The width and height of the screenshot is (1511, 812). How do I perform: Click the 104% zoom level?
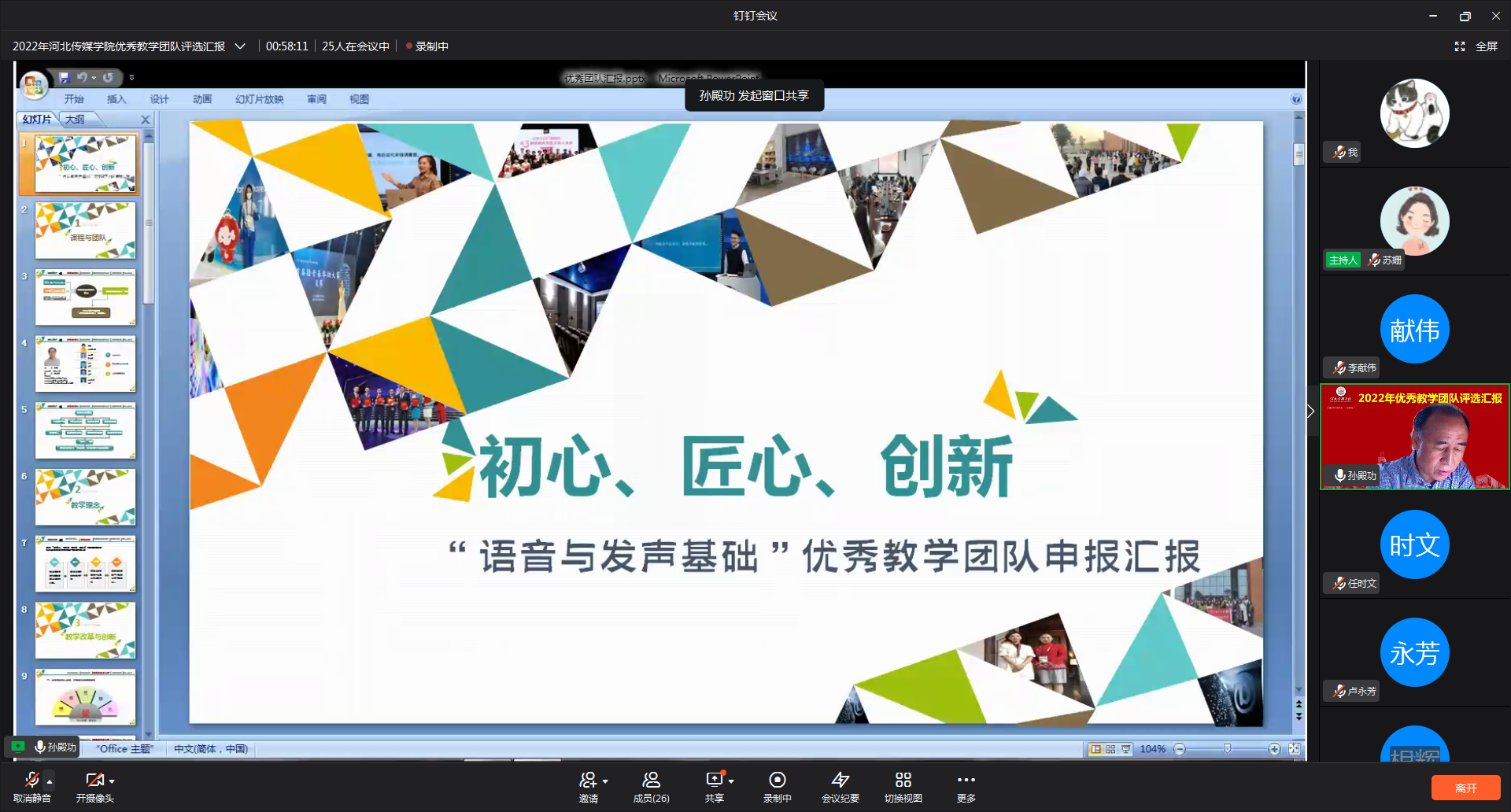pos(1152,749)
